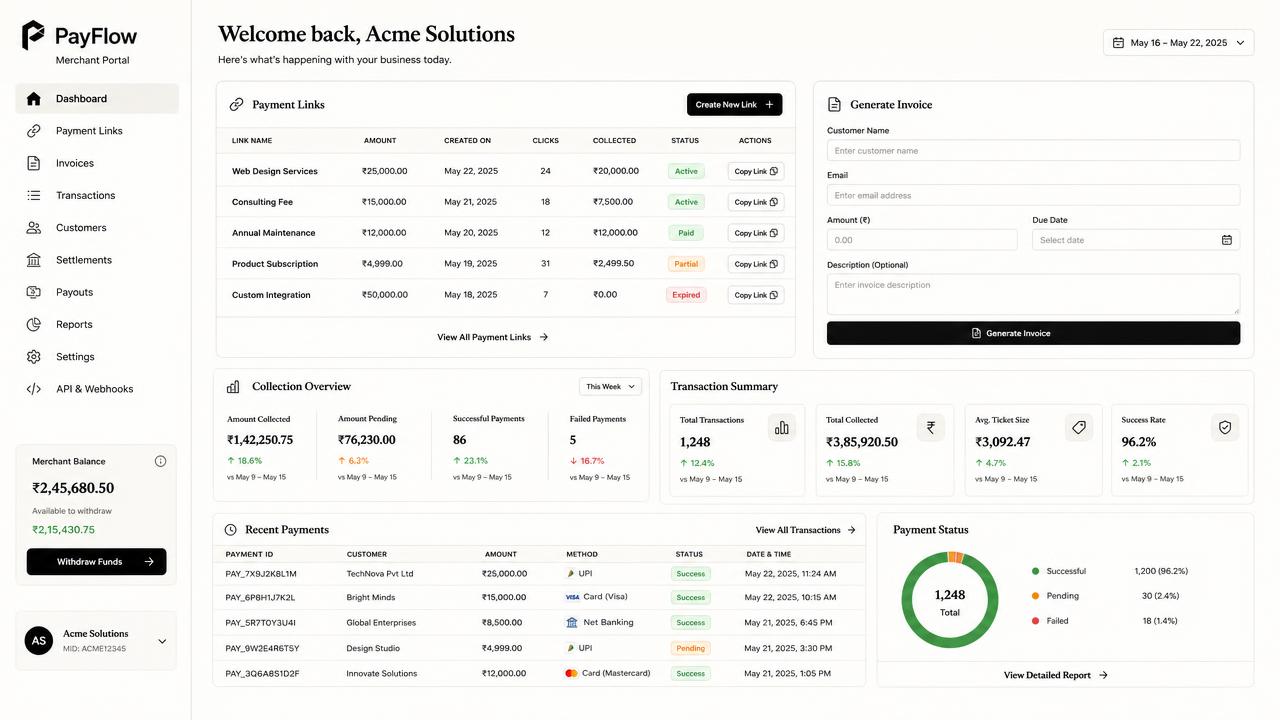Click payment ID PAY_7X9J2K8L1M

click(261, 574)
